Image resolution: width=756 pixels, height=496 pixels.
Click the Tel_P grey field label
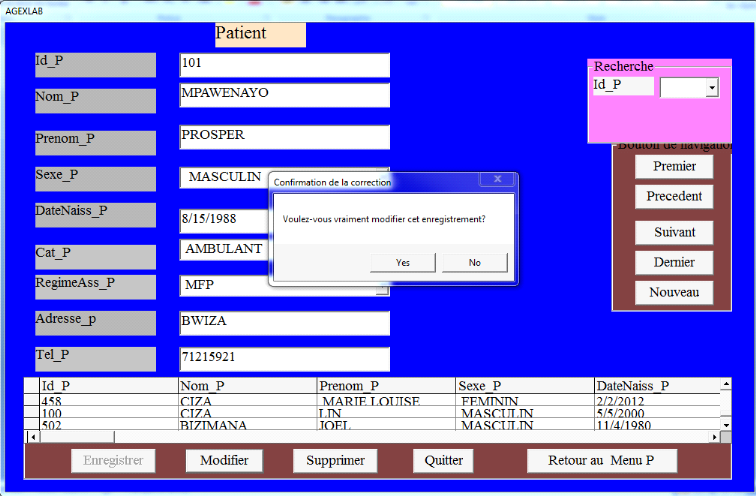(x=95, y=359)
